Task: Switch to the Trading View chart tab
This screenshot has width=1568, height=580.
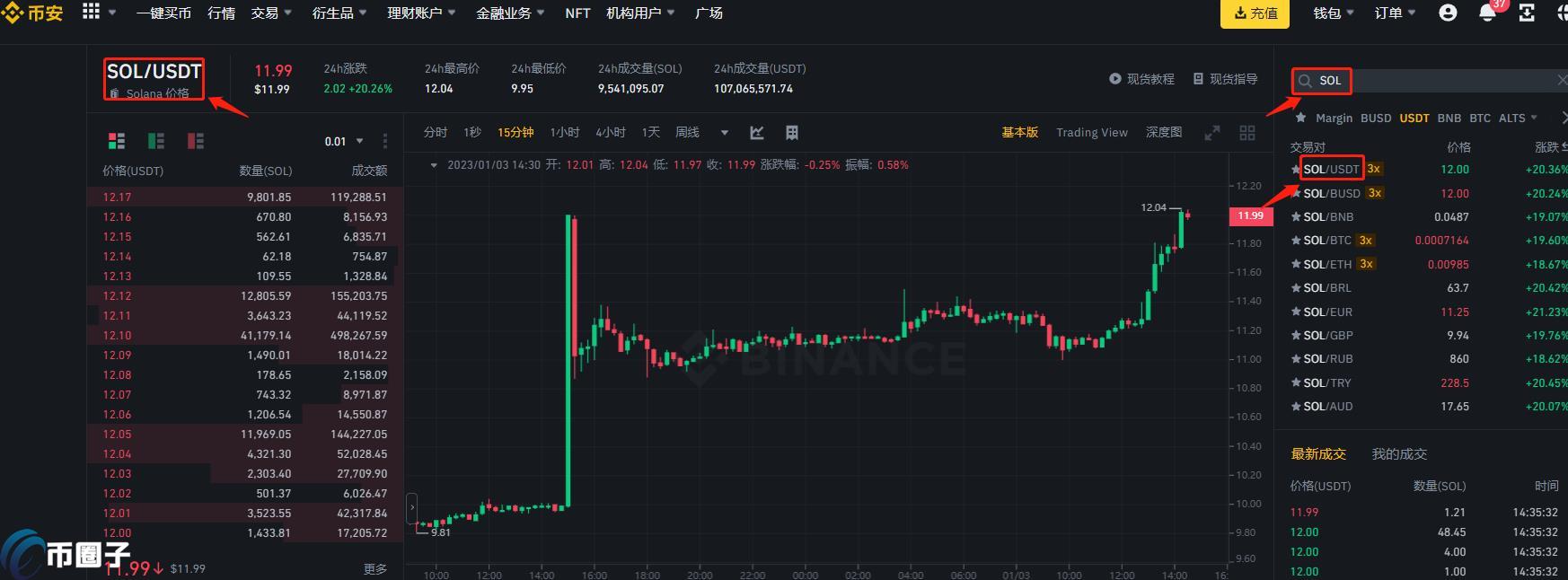Action: (x=1091, y=133)
